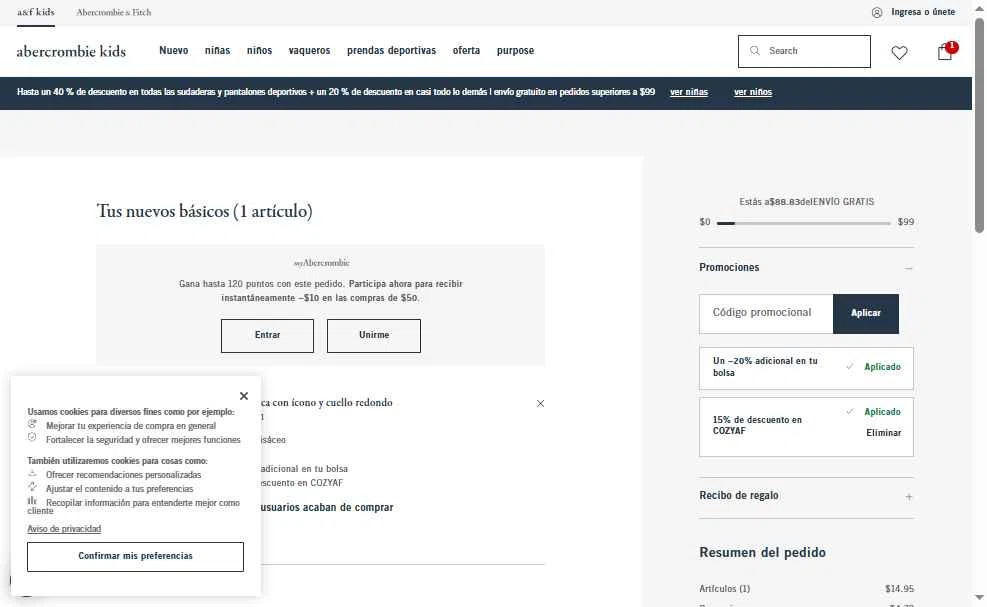Focus the Código promocional field
The width and height of the screenshot is (987, 607).
pos(766,313)
